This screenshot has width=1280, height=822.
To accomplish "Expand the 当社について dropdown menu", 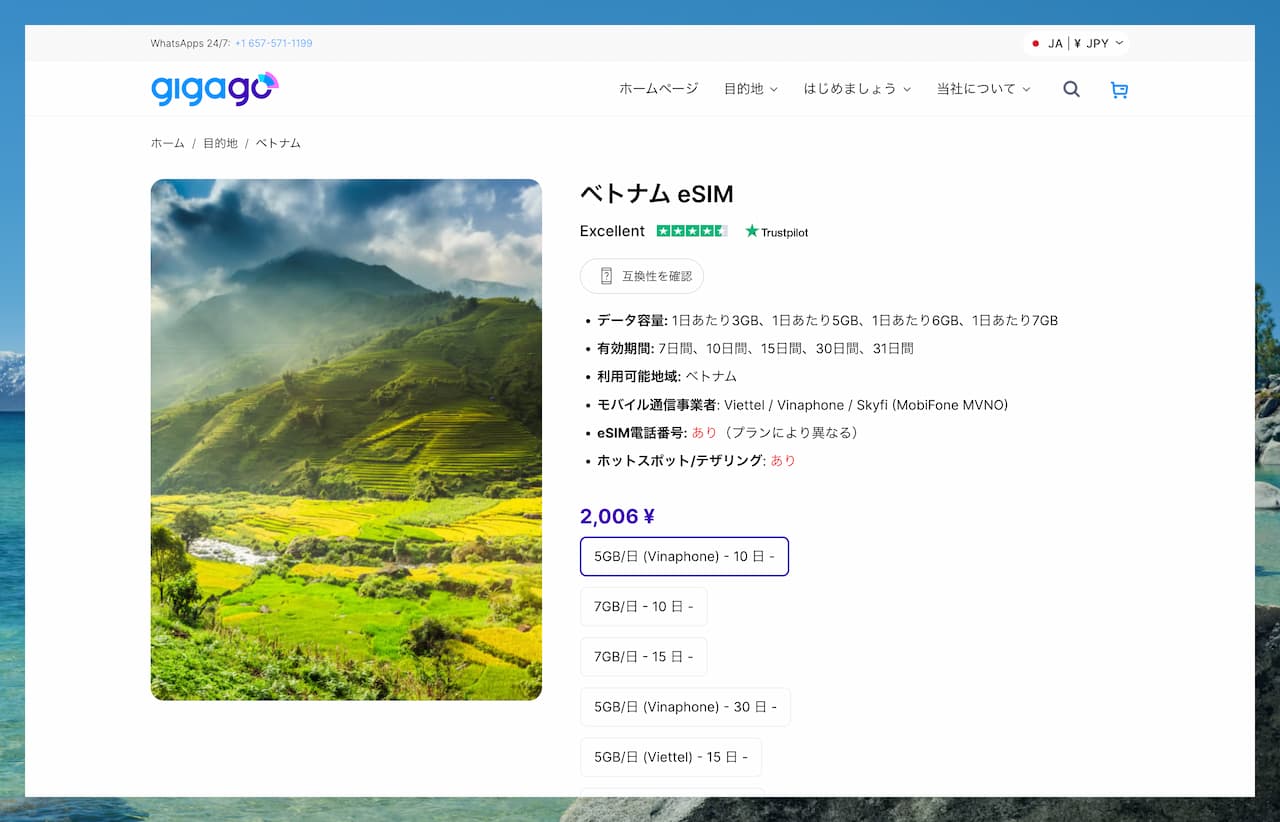I will pyautogui.click(x=982, y=89).
